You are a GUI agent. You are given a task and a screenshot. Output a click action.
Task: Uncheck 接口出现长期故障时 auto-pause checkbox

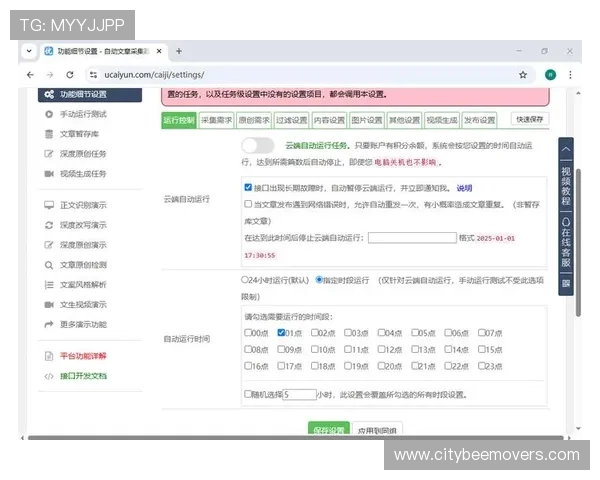click(x=248, y=187)
